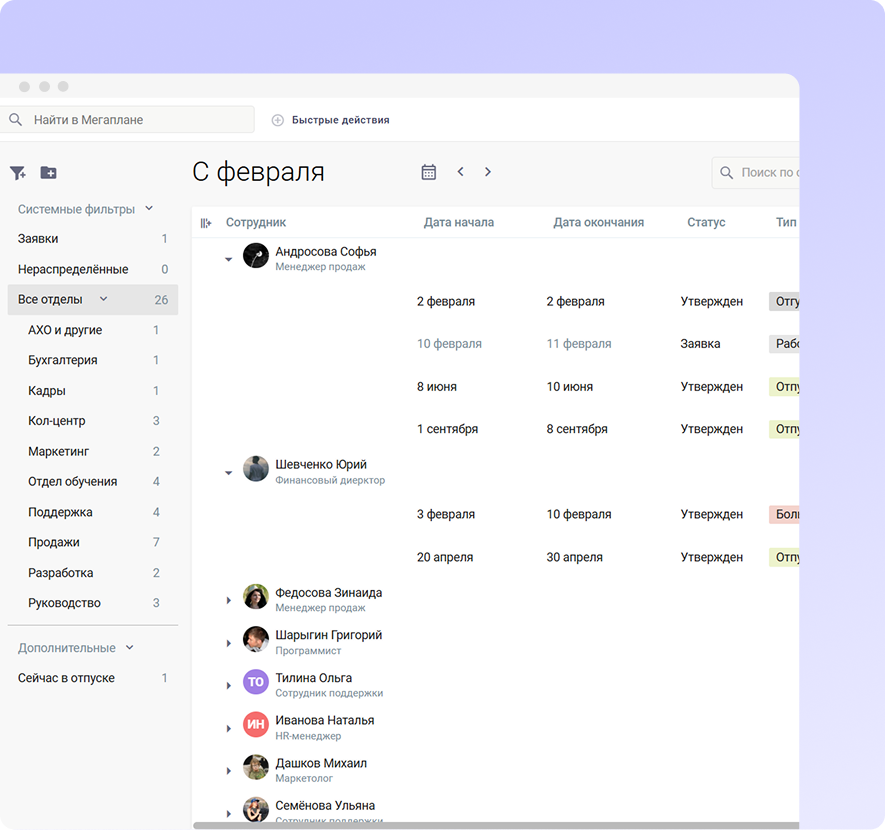885x830 pixels.
Task: Select Отдел обучения department
Action: tap(93, 481)
